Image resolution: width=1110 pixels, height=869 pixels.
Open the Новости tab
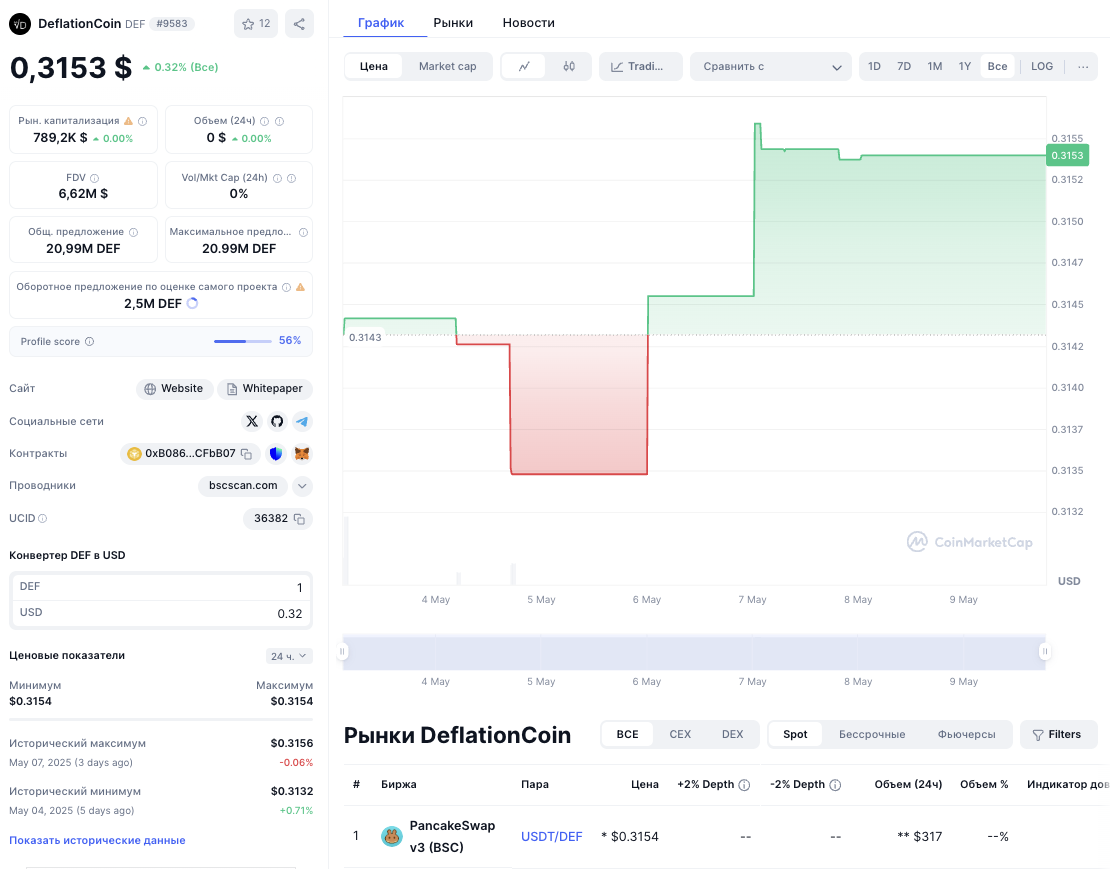(x=529, y=23)
